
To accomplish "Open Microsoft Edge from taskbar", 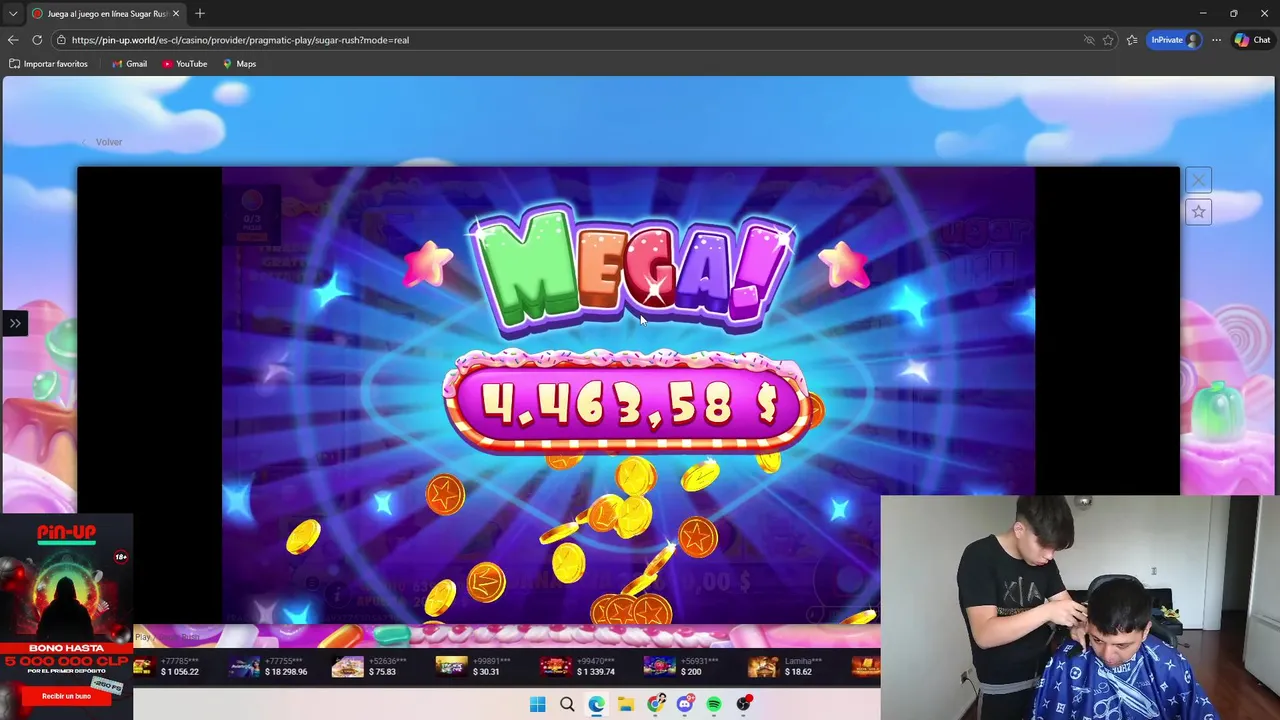I will point(597,704).
